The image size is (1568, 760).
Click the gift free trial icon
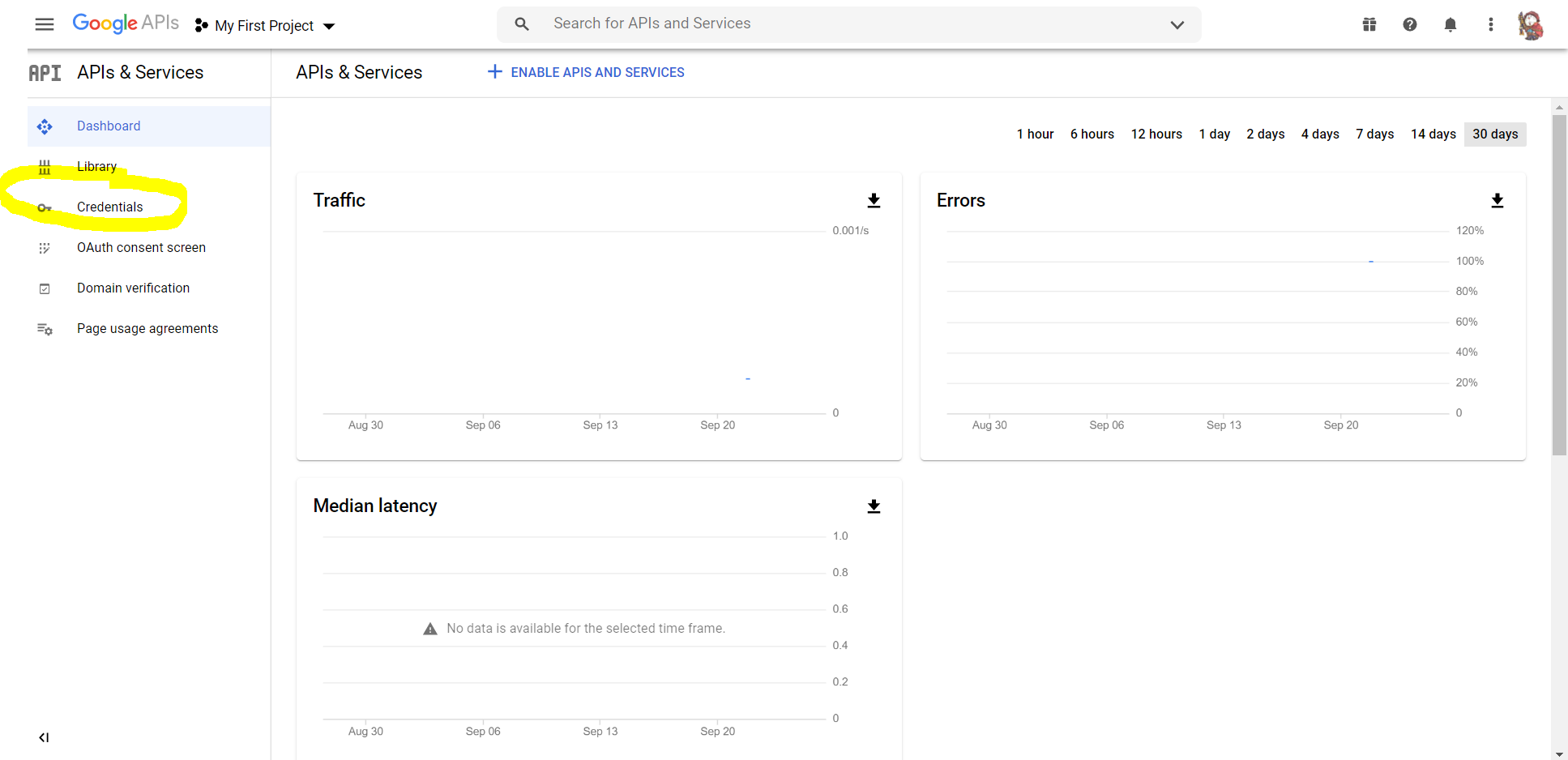click(1369, 24)
